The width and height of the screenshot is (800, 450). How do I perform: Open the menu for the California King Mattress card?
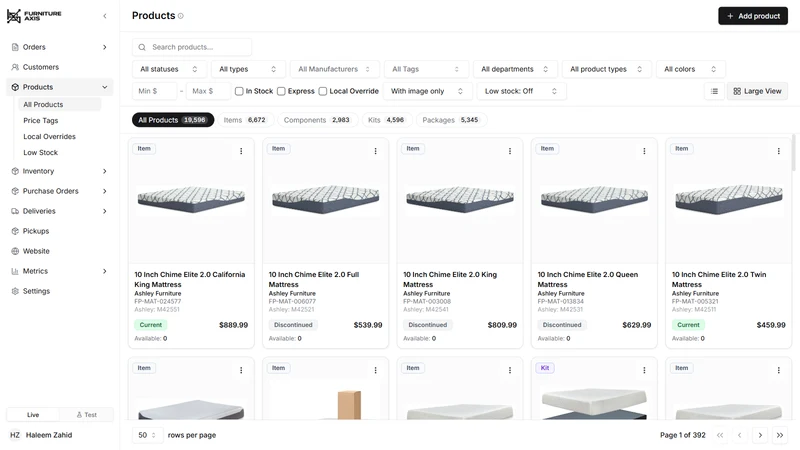241,151
